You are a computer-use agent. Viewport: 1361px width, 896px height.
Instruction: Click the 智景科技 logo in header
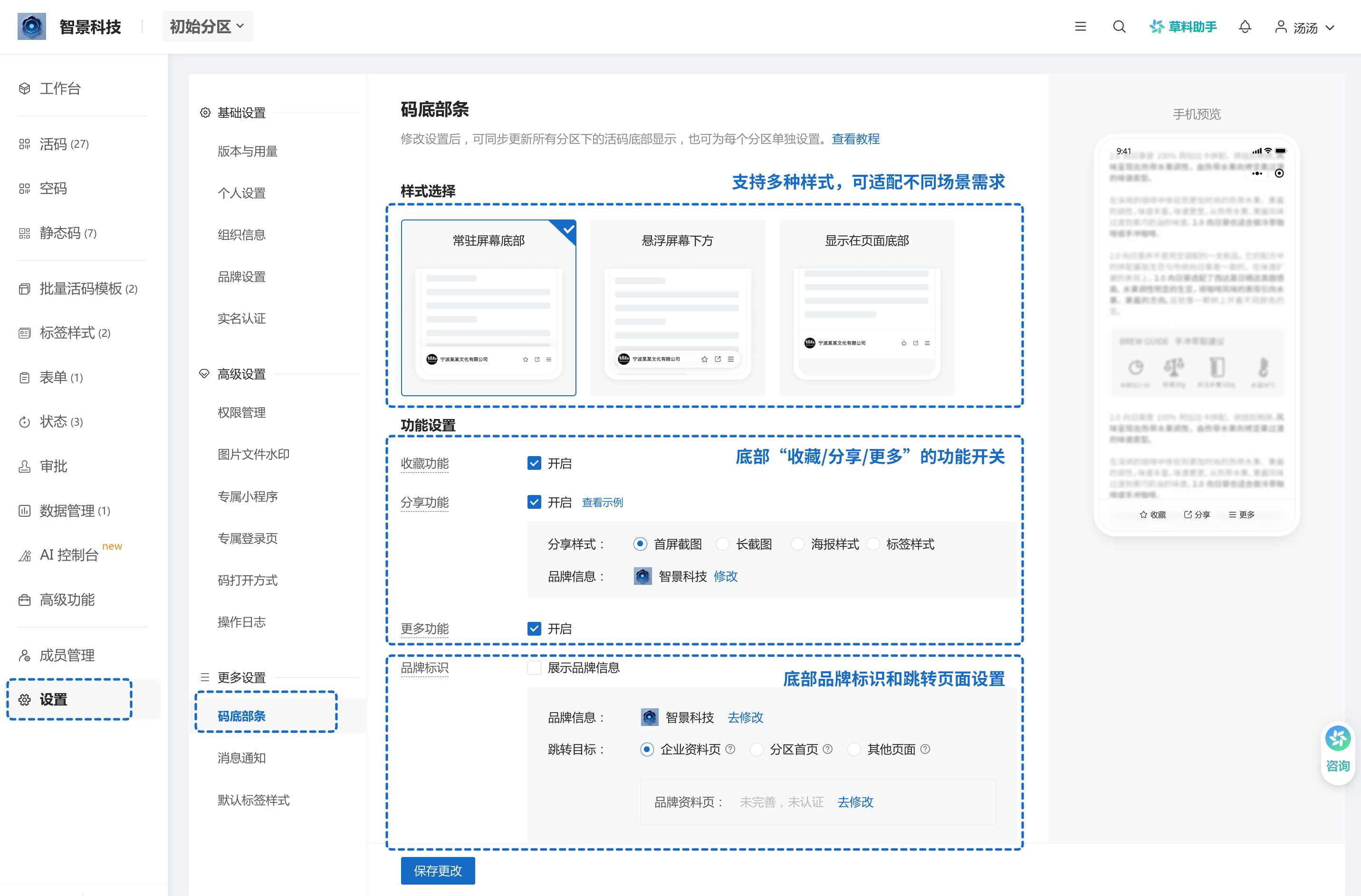point(32,27)
